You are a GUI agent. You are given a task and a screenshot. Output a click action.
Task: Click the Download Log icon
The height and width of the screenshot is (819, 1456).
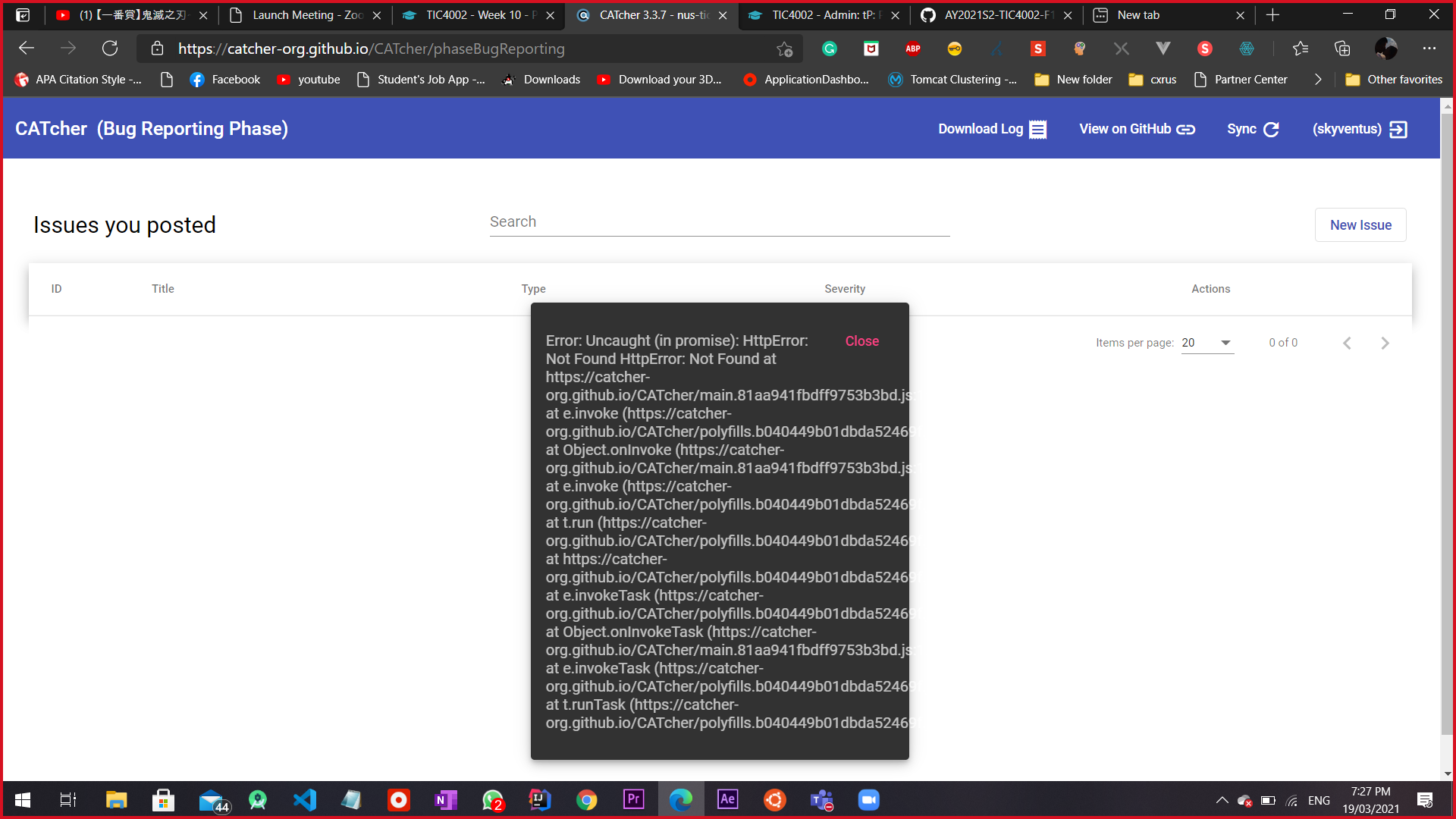pyautogui.click(x=1037, y=130)
